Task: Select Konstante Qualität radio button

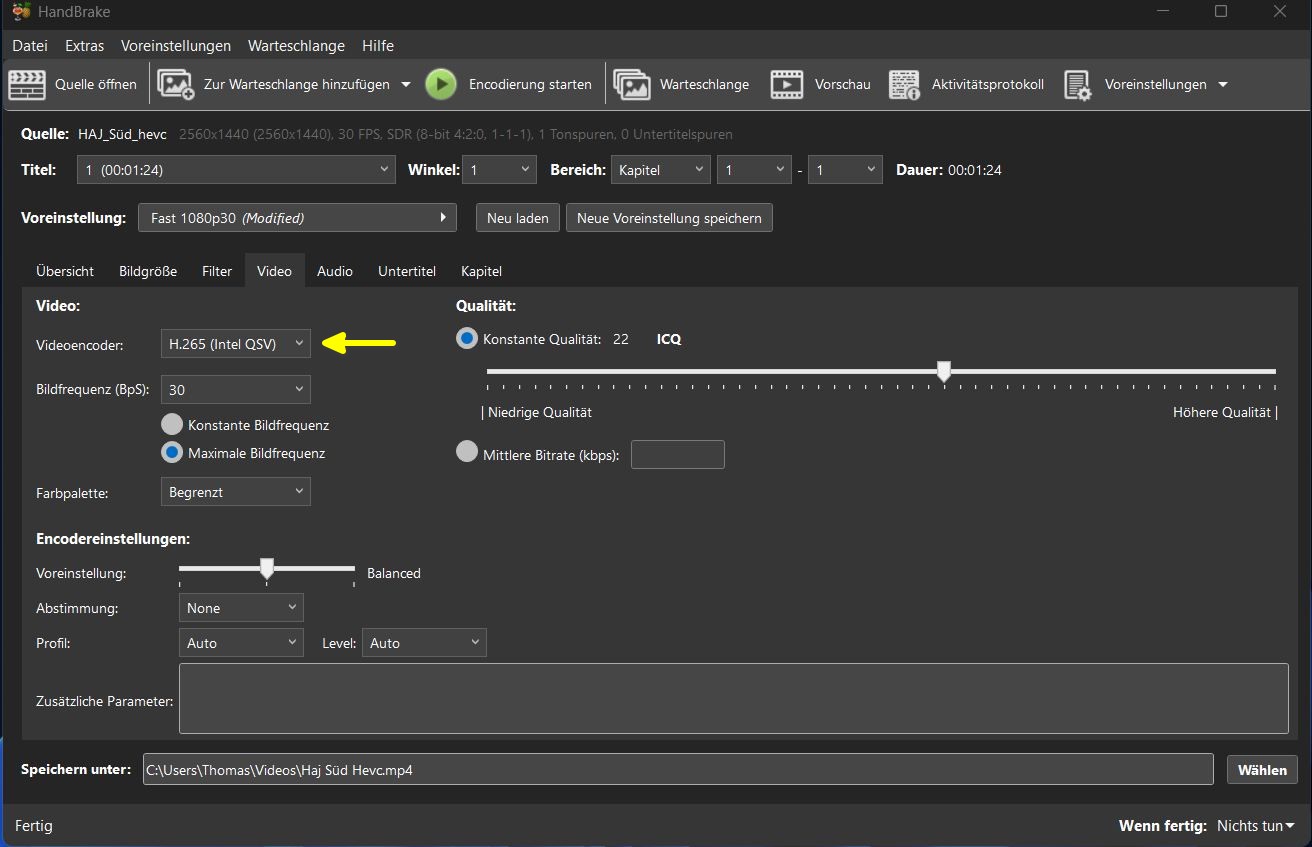Action: tap(466, 339)
